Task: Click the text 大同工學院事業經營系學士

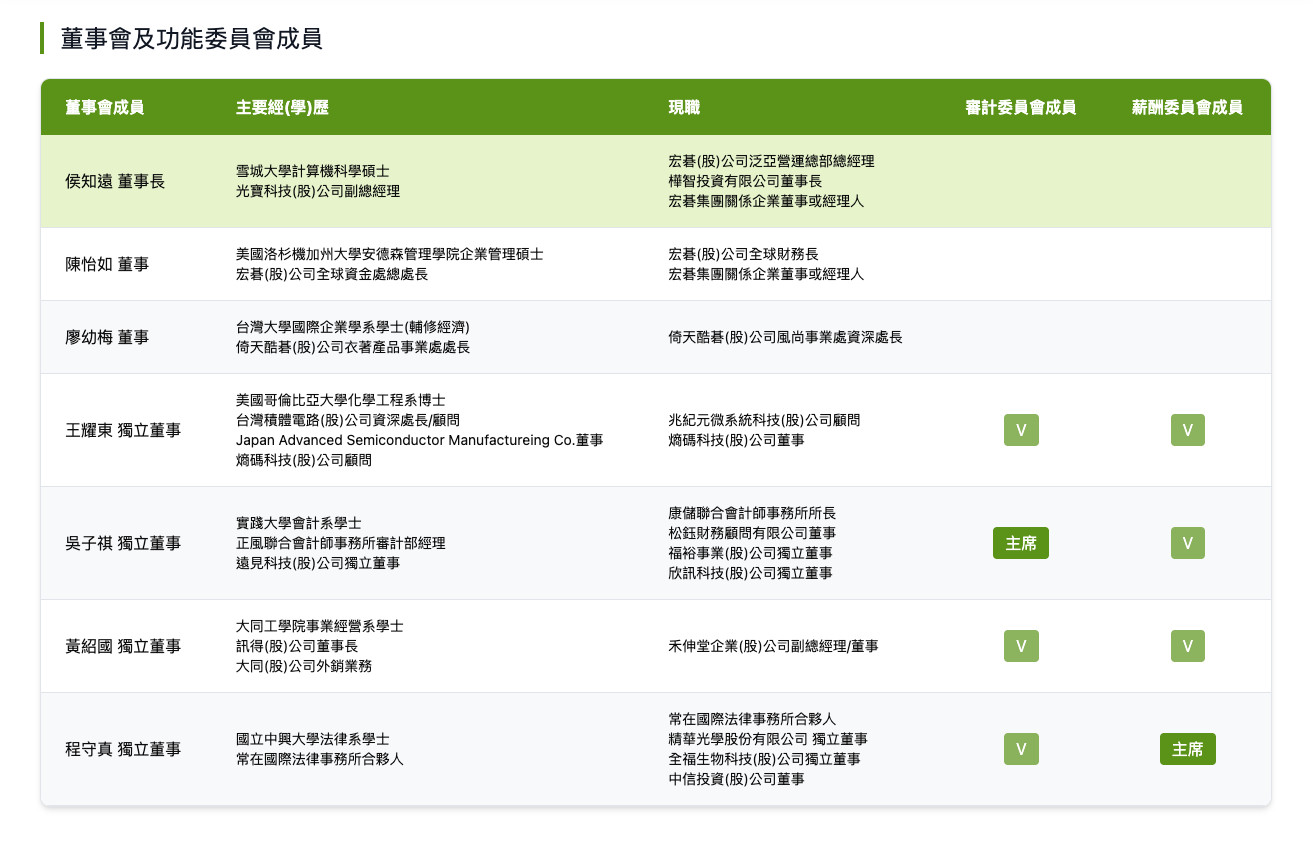Action: 320,626
